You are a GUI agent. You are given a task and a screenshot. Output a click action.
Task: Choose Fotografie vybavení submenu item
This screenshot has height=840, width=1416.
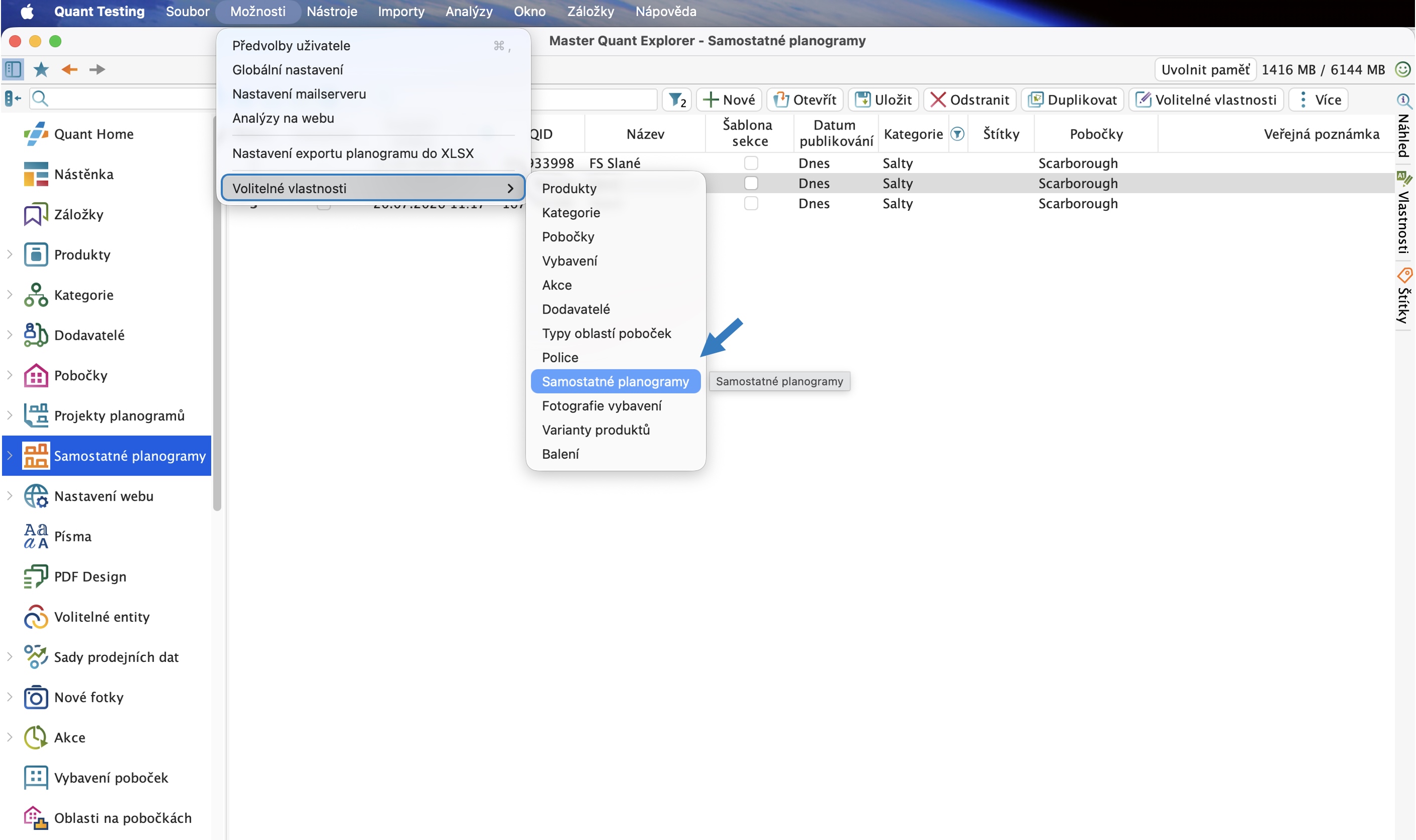tap(615, 406)
